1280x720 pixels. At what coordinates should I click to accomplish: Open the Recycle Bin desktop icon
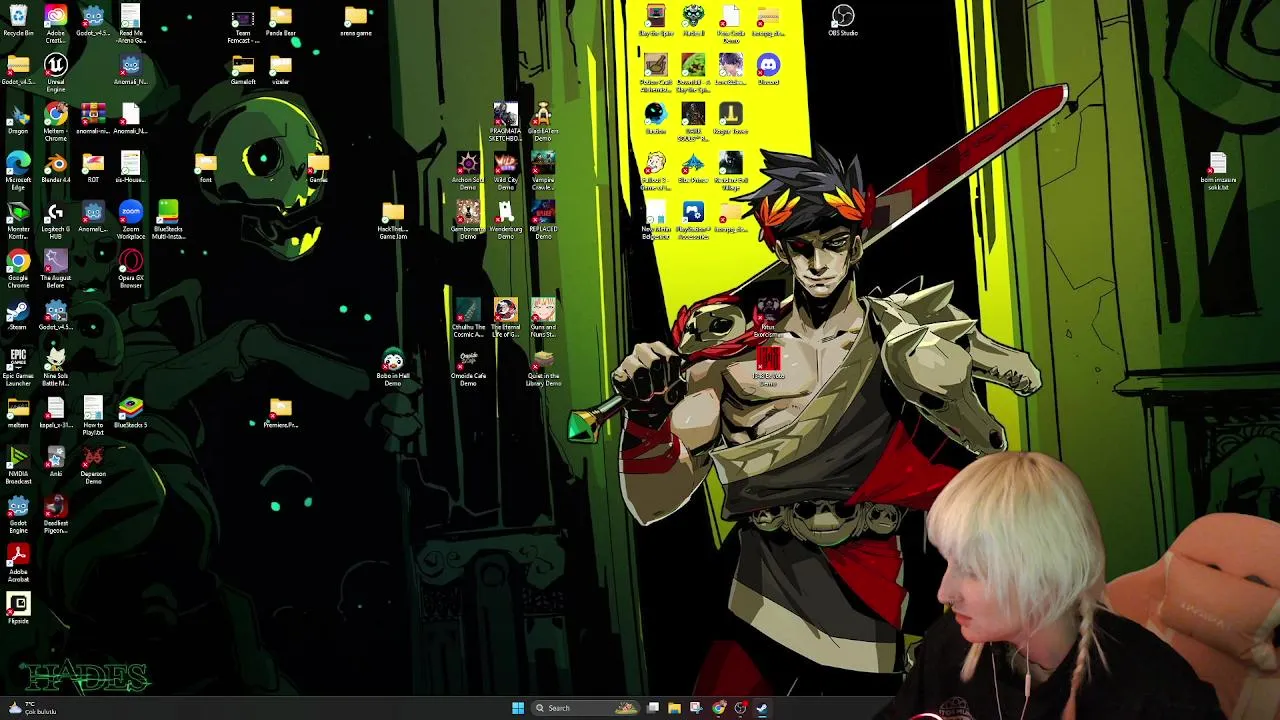click(x=18, y=21)
